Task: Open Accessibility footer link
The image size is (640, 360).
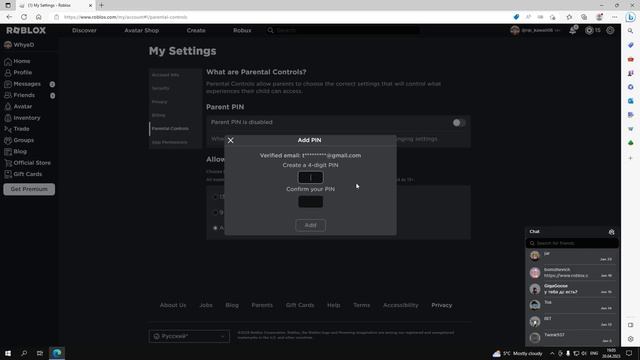Action: (x=401, y=305)
